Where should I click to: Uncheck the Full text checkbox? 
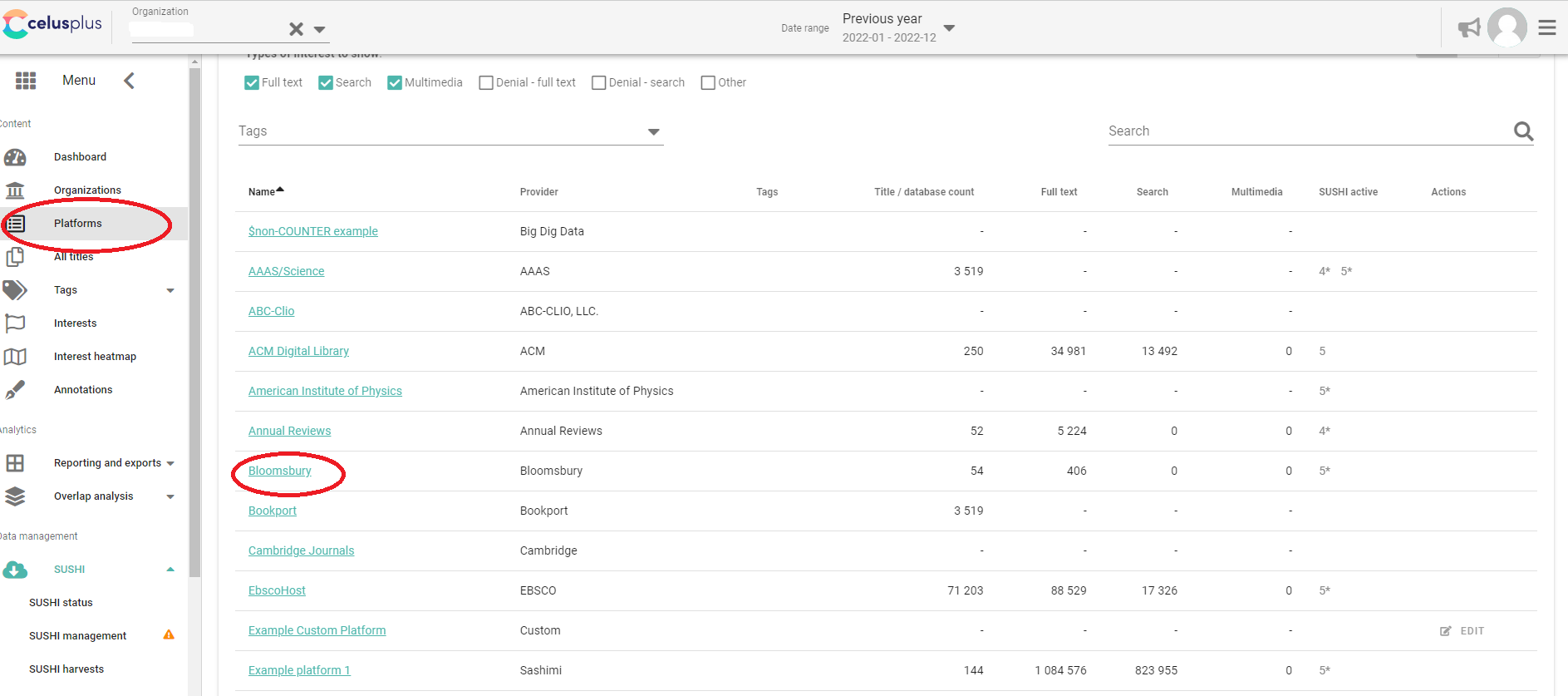(252, 82)
